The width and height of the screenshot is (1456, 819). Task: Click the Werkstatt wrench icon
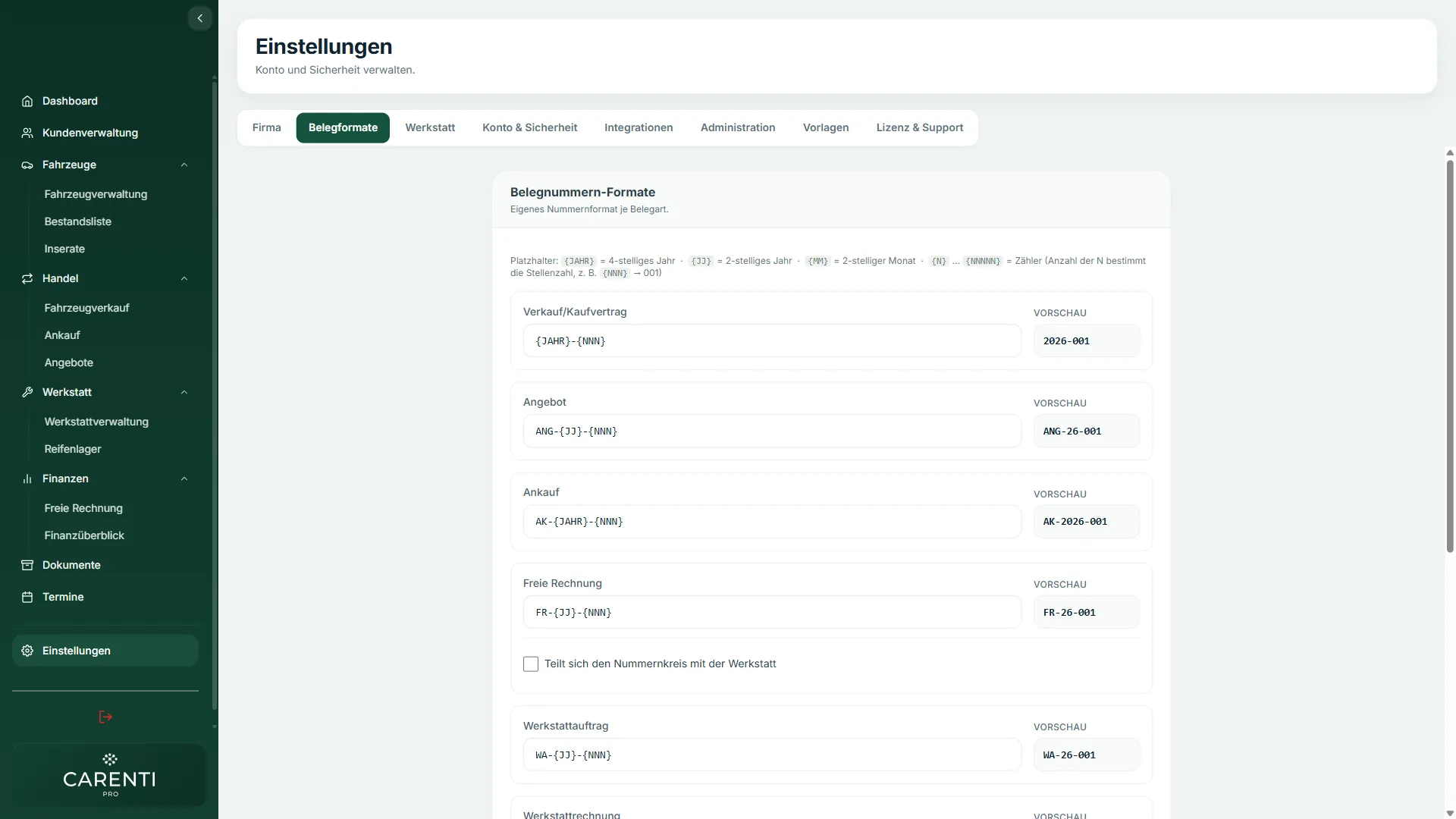[x=27, y=392]
